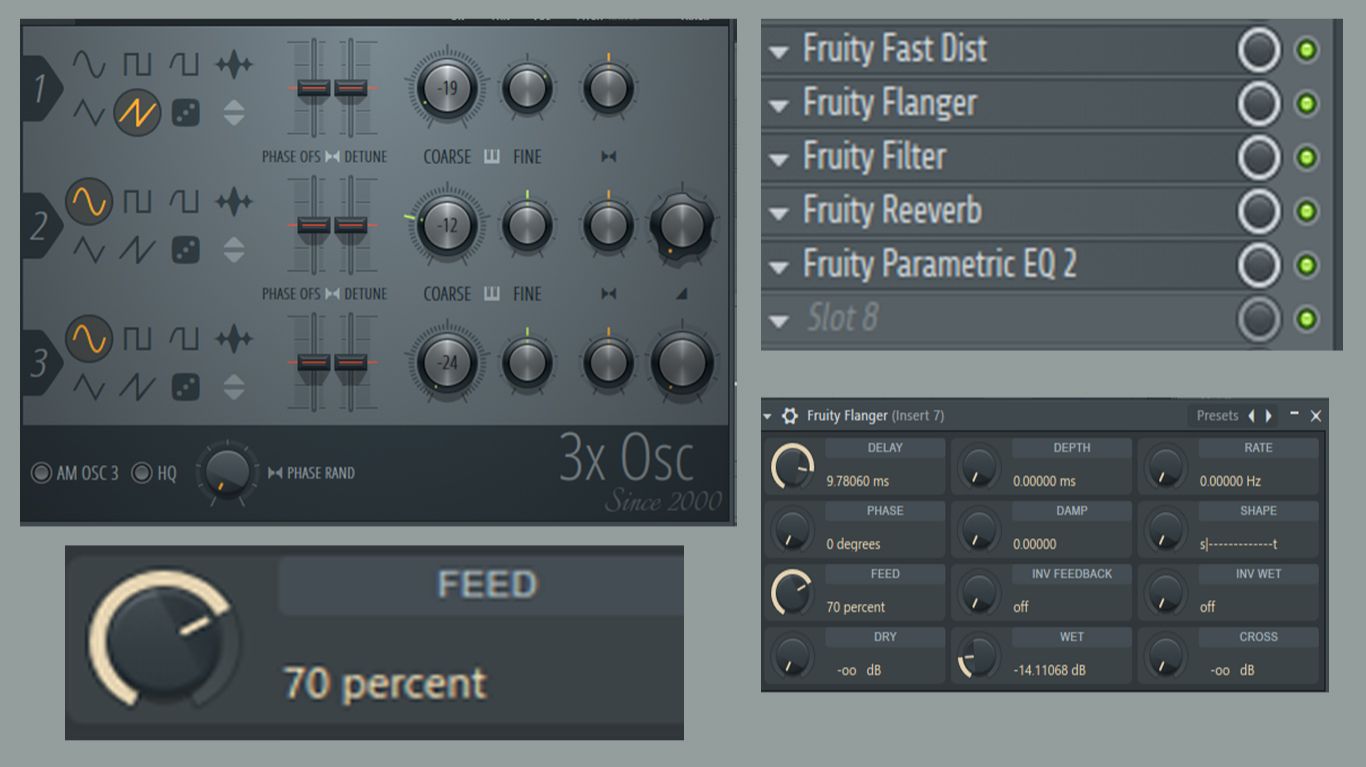Choose the dice noise shape for oscillator 2

click(x=185, y=250)
